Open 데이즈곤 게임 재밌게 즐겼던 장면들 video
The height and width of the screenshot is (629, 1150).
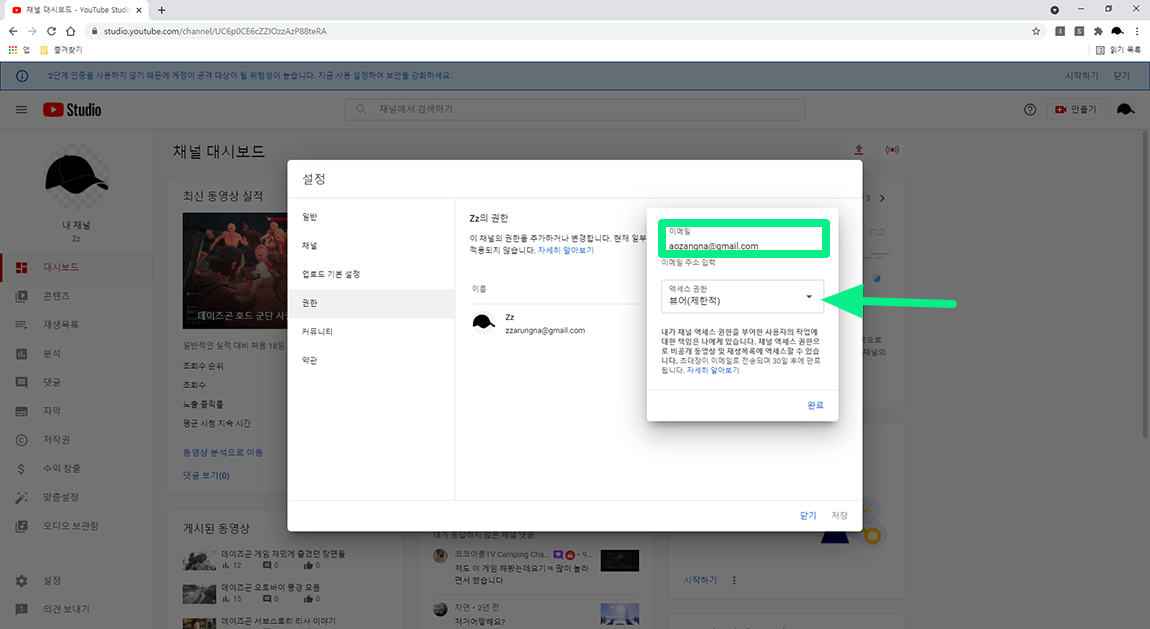point(283,554)
